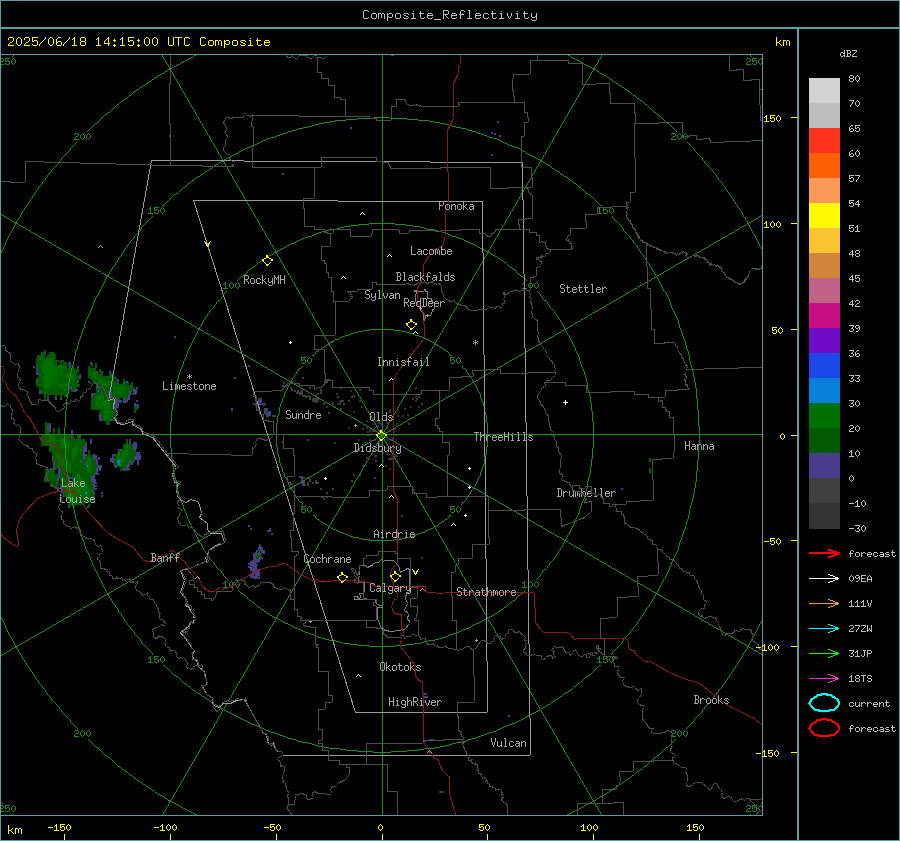Click the -150 tick on bottom axis
This screenshot has width=900, height=841.
tap(59, 828)
